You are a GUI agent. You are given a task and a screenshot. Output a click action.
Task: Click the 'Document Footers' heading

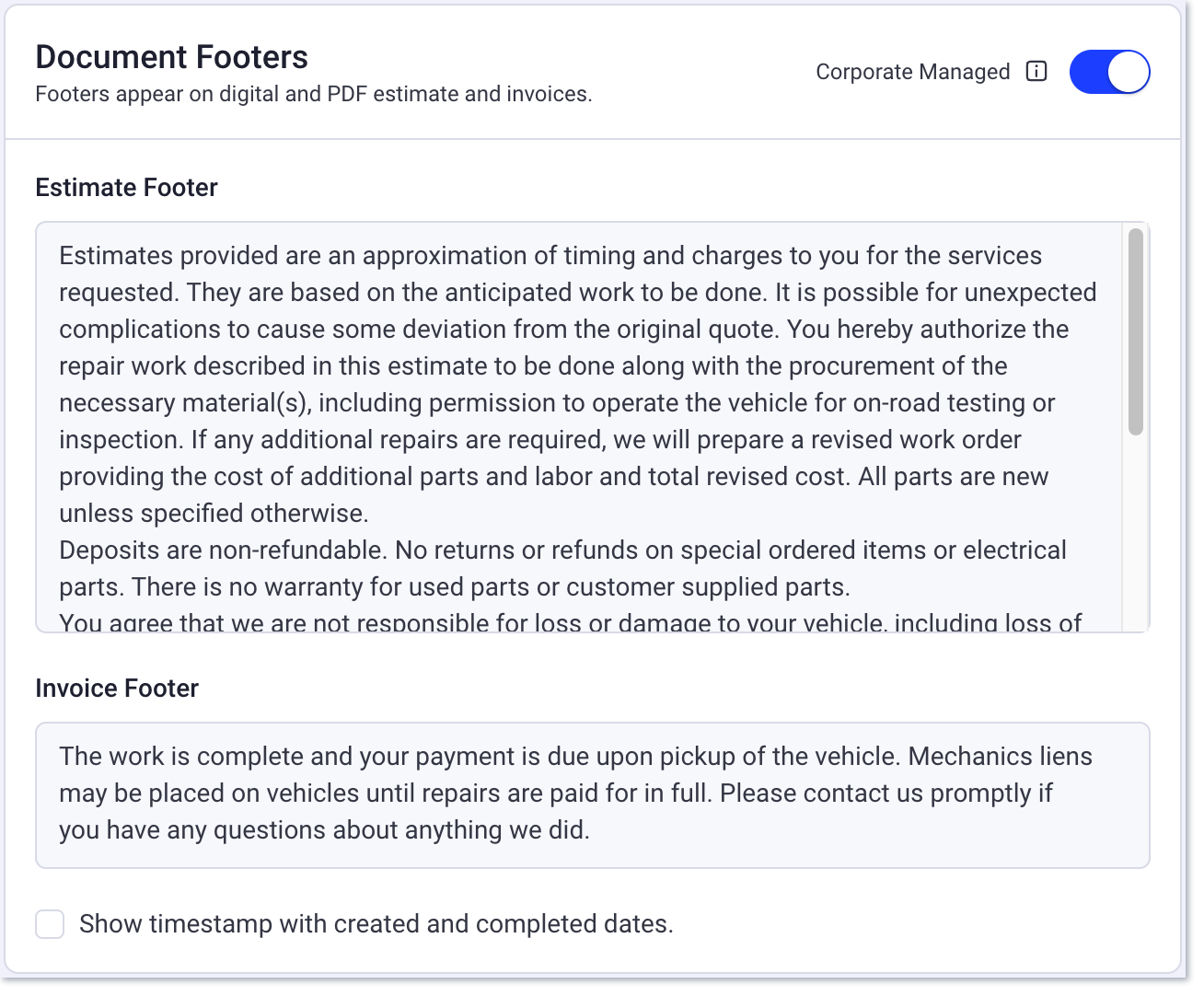171,57
